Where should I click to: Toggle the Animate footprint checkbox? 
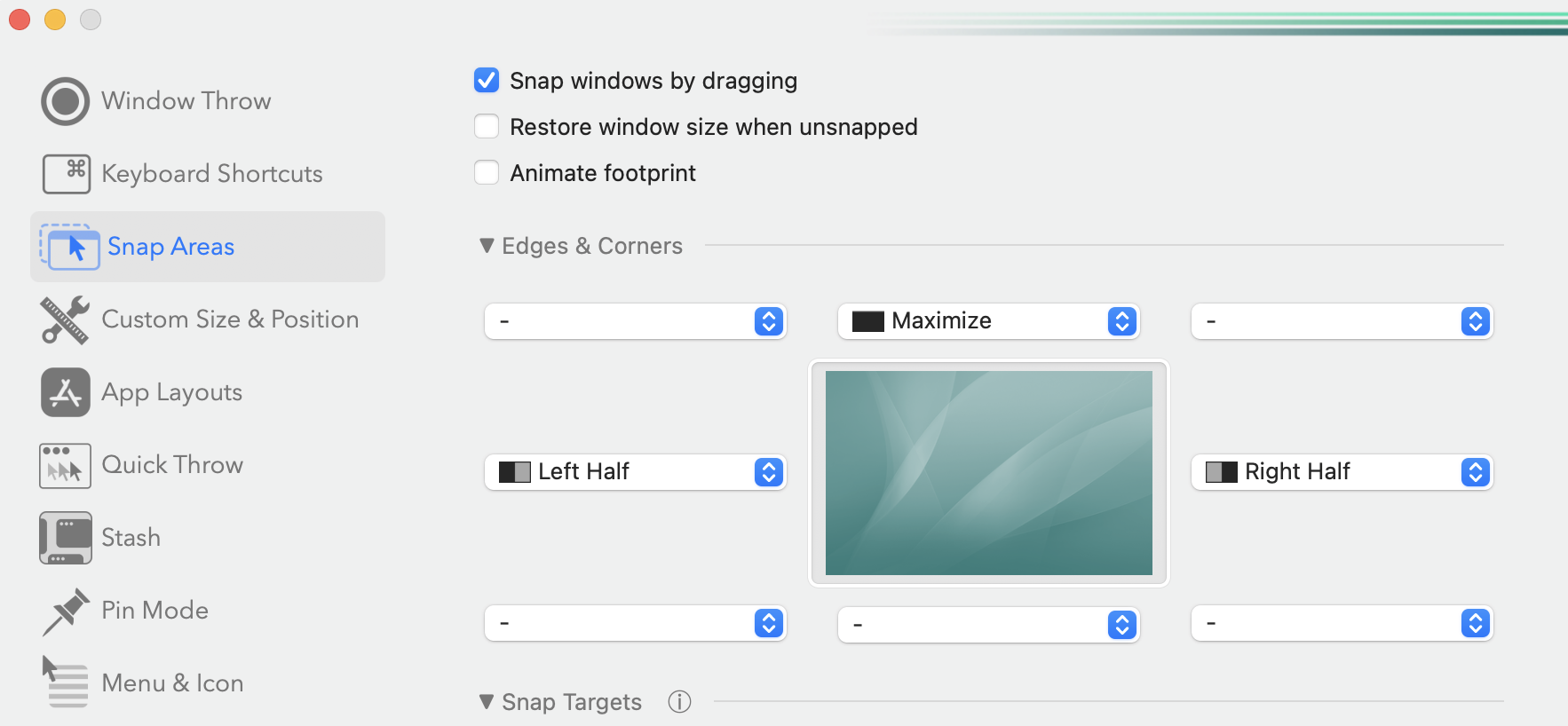coord(487,173)
